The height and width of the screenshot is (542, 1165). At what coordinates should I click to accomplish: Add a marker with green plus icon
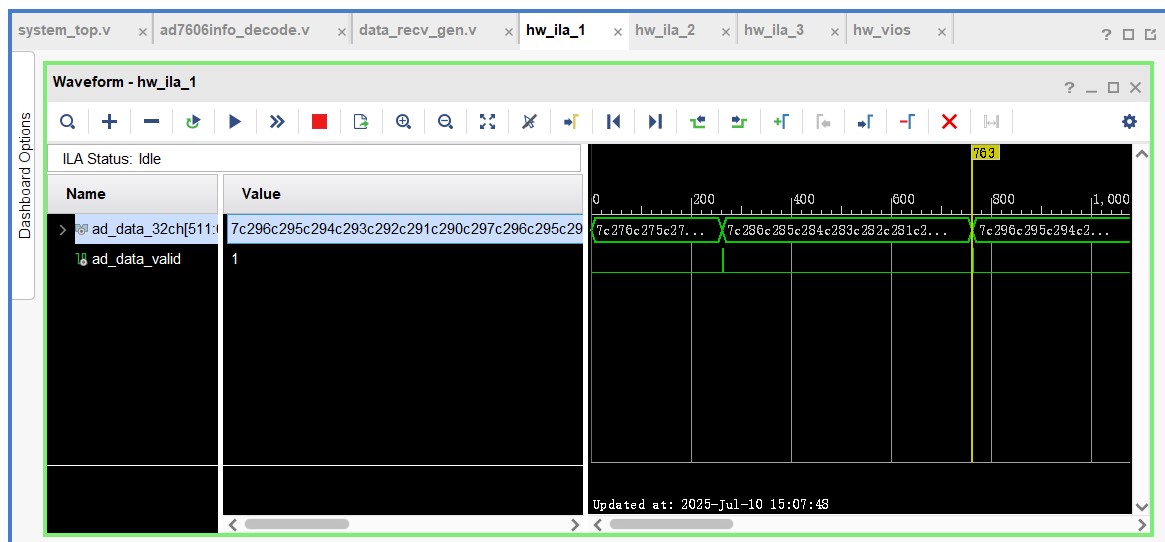[x=781, y=122]
